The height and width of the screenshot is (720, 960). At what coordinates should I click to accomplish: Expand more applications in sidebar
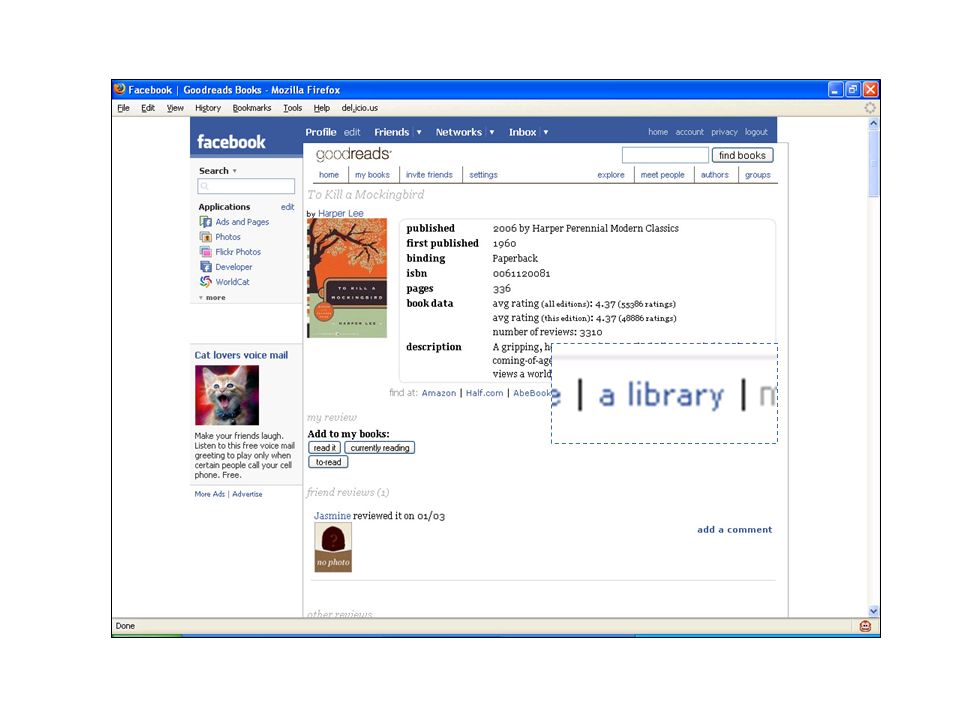212,298
